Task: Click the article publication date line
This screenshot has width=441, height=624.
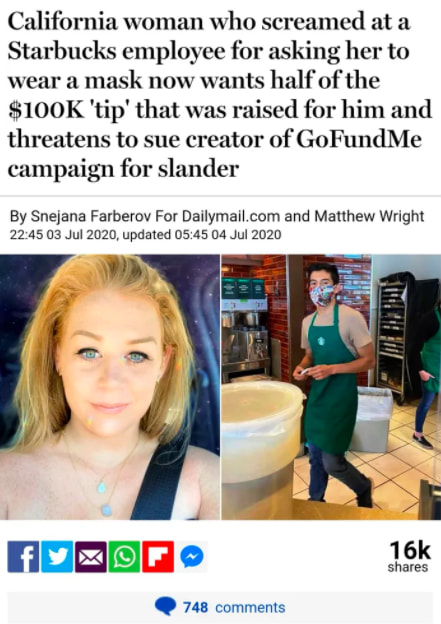Action: pyautogui.click(x=145, y=234)
